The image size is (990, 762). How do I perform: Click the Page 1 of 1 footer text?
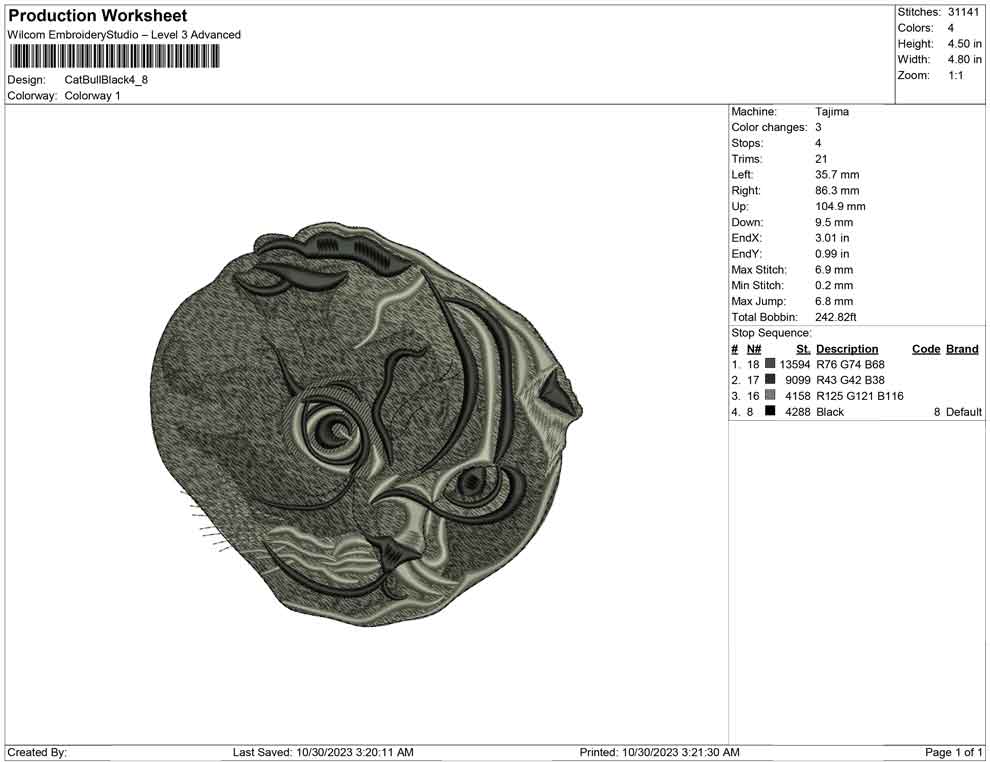(x=954, y=752)
